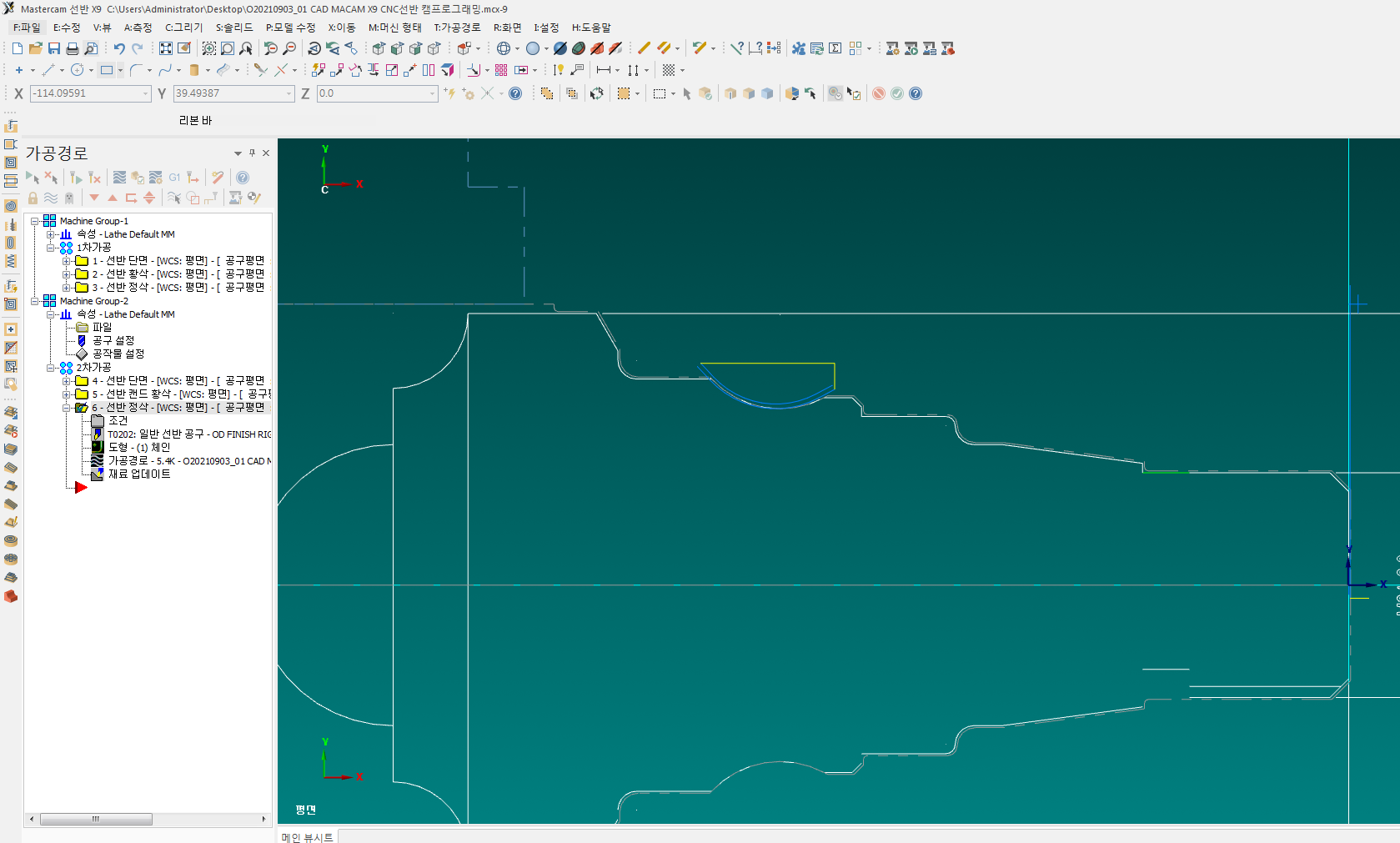
Task: Click the red insert arrow in tree
Action: coord(81,488)
